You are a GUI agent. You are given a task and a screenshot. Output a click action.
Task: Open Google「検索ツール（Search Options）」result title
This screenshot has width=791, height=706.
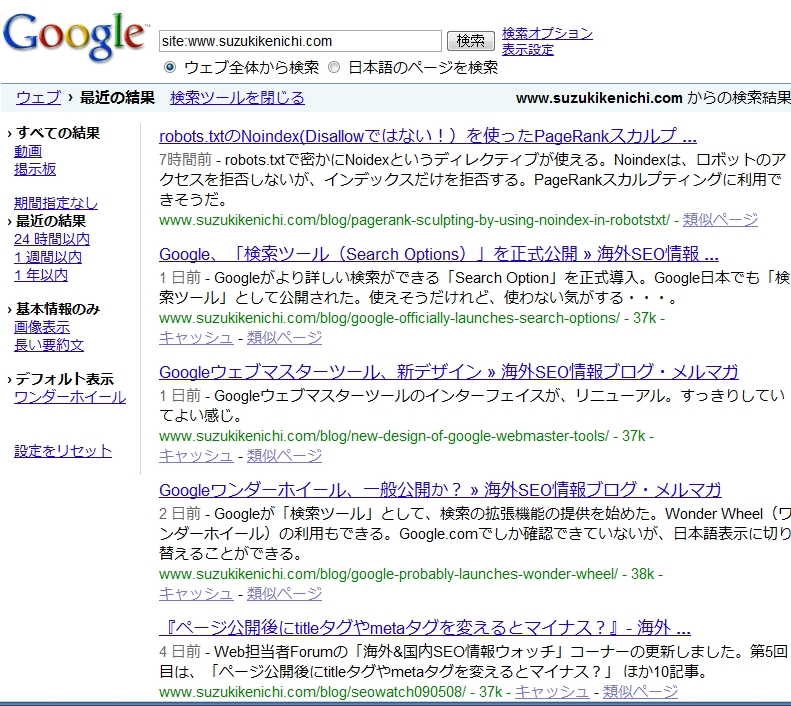point(439,254)
